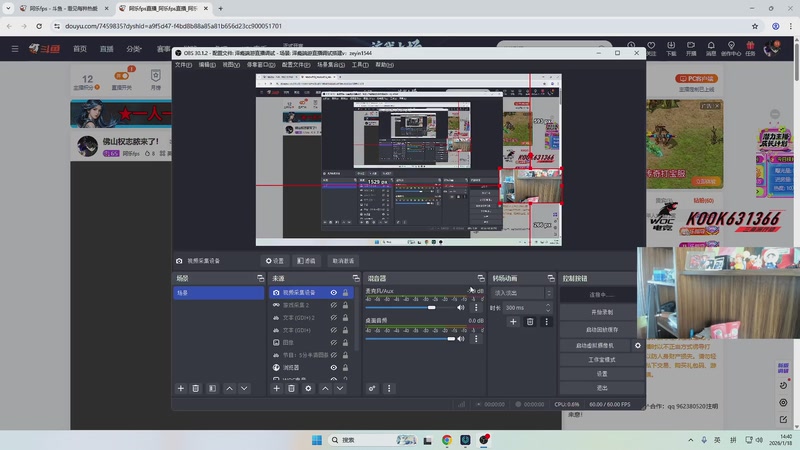Unlock the 浏览器 source lock
Screen dimensions: 800x450
click(x=345, y=367)
